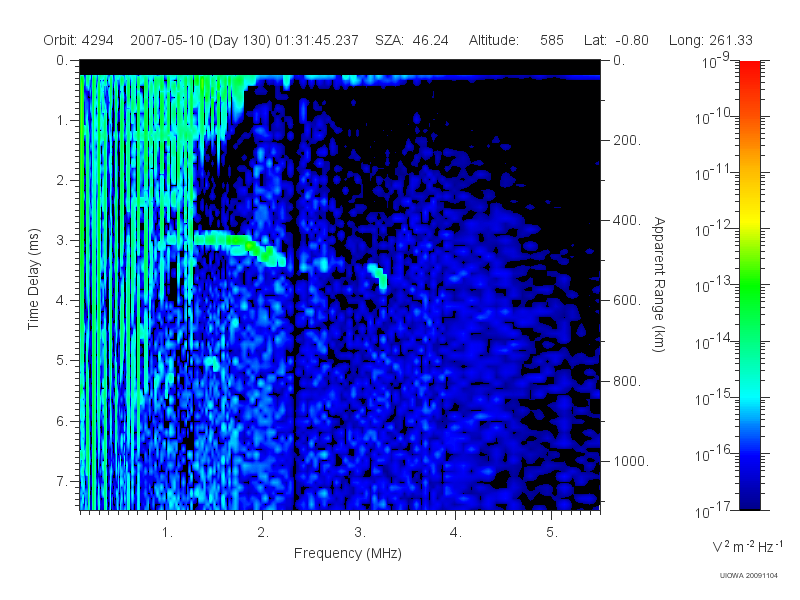Click the Orbit: 4294 header text
The image size is (800, 600).
click(78, 40)
